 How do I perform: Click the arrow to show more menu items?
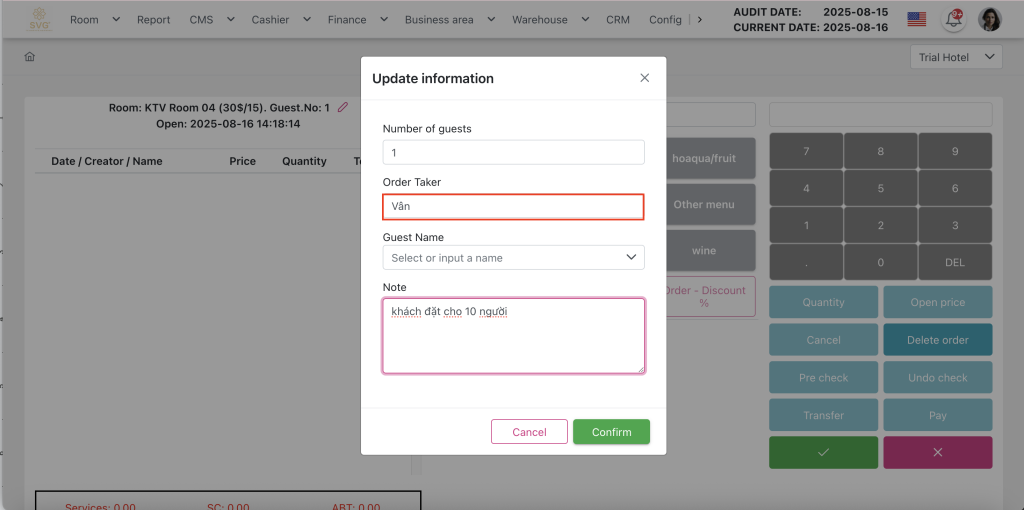tap(699, 19)
